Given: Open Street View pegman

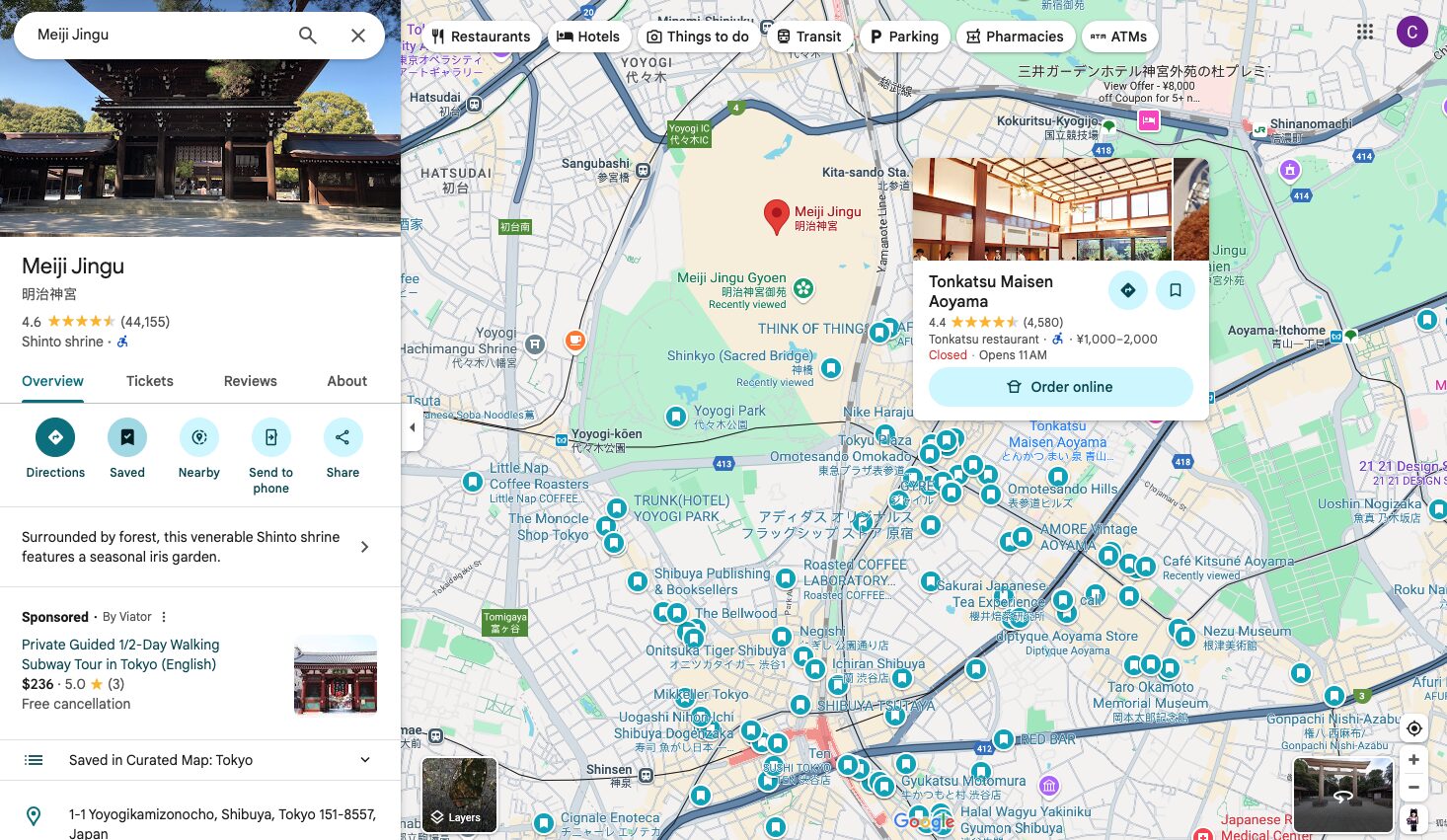Looking at the screenshot, I should point(1413,819).
